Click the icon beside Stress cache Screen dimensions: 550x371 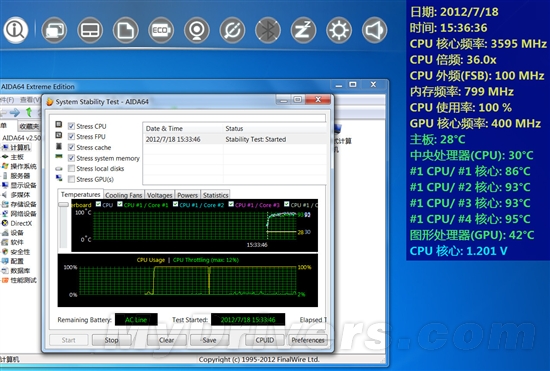(59, 146)
